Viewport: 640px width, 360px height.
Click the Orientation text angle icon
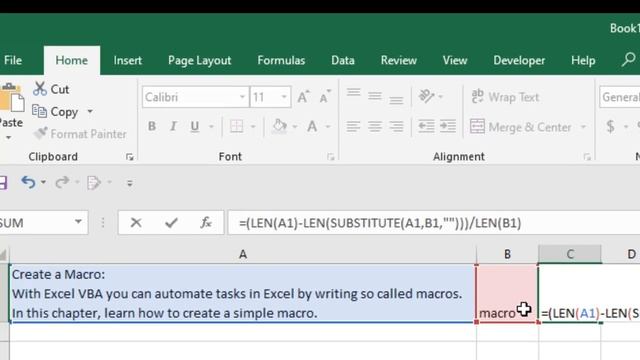426,96
